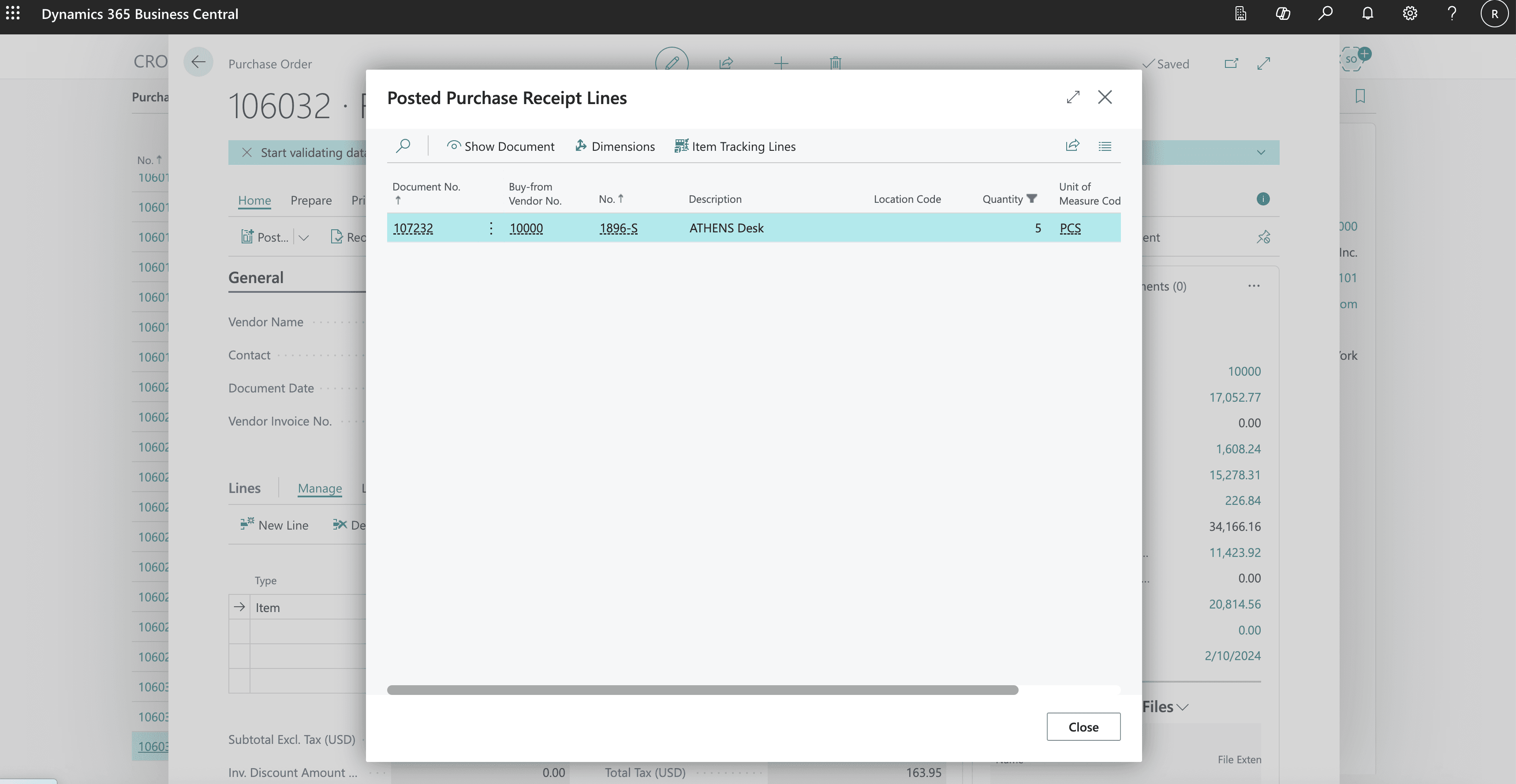This screenshot has height=784, width=1516.
Task: Click the bookmark icon on the right
Action: pos(1360,96)
